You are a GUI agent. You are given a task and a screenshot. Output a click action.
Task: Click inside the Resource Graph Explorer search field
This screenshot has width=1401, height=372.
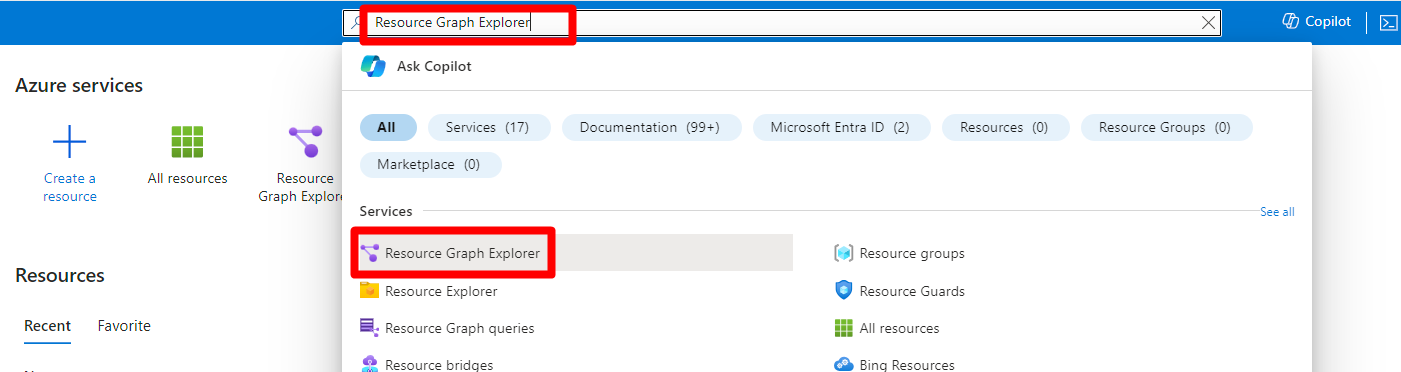tap(780, 22)
